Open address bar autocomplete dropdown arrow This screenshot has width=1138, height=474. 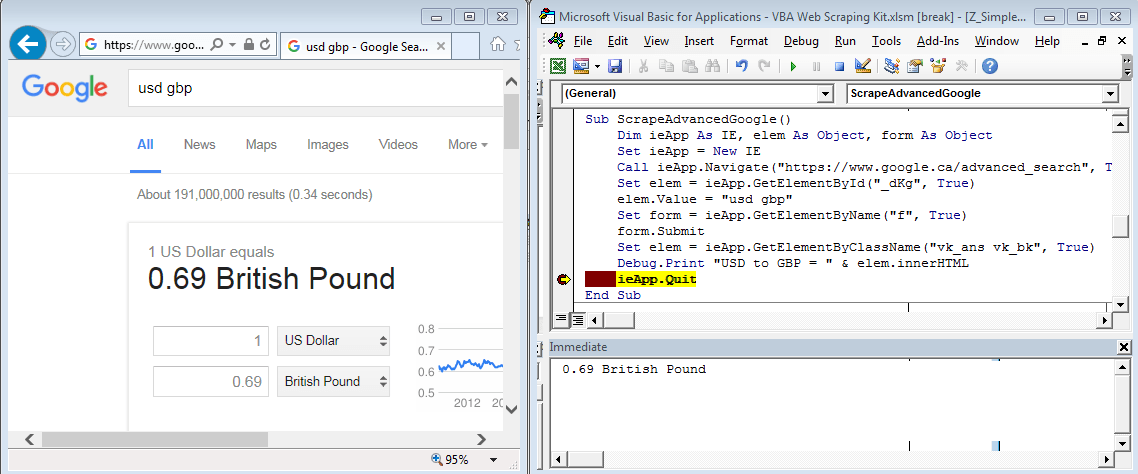point(232,45)
